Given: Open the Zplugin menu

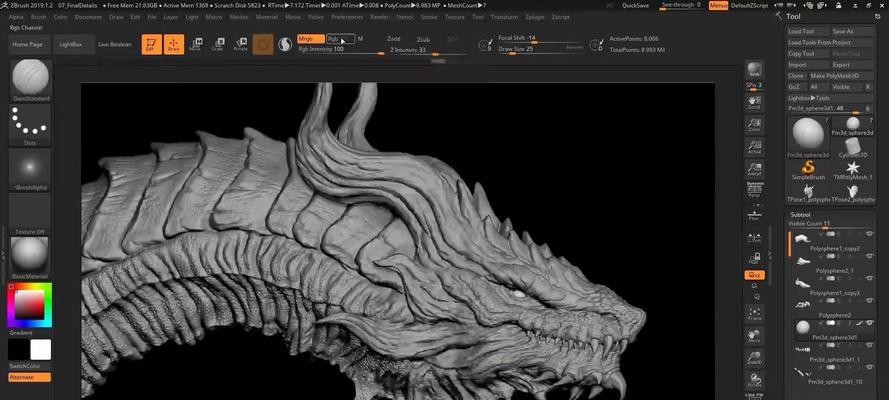Looking at the screenshot, I should (x=535, y=17).
